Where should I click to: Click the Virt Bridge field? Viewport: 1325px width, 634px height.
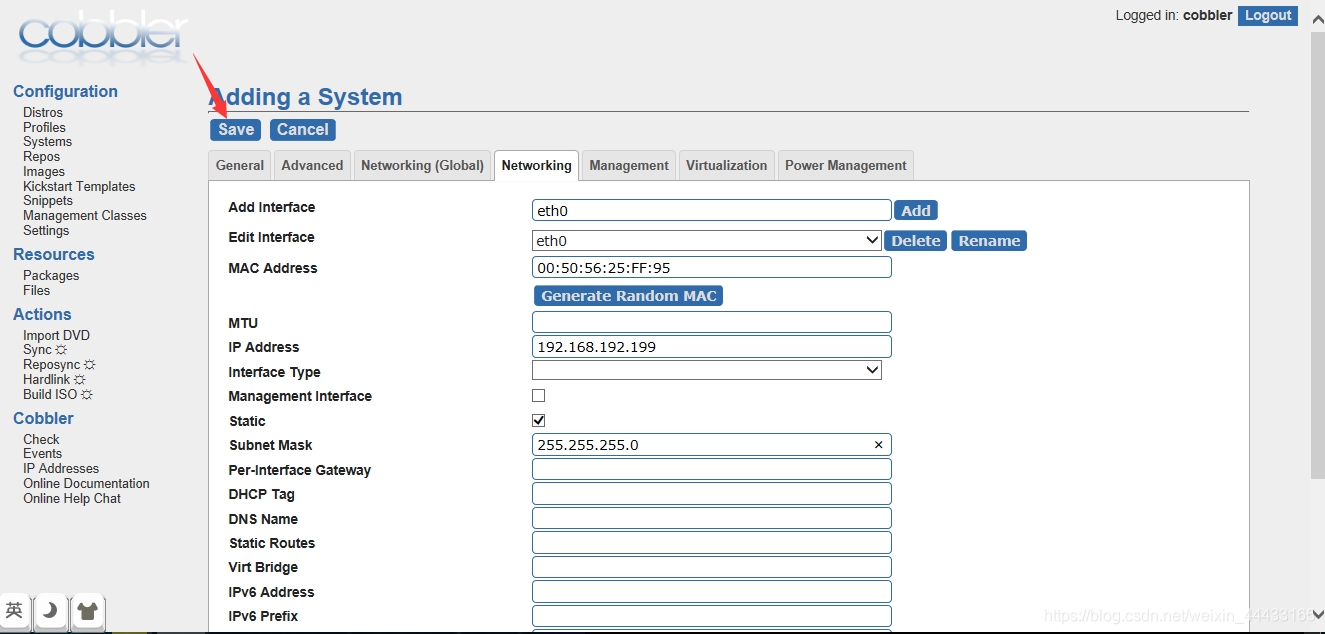[x=712, y=567]
